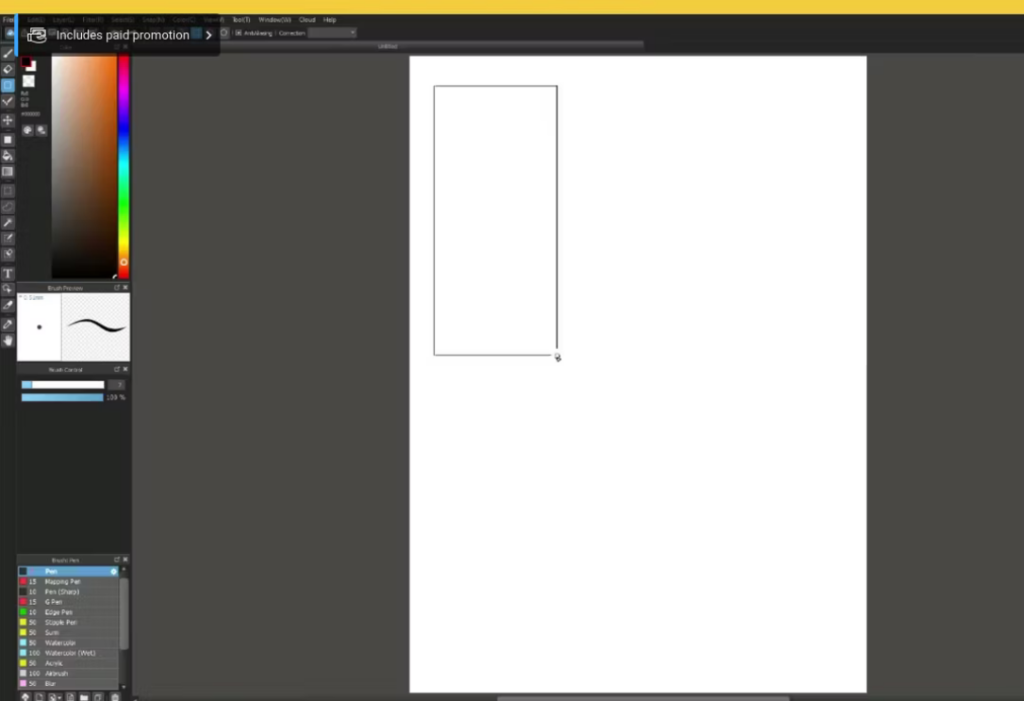Undock the Brush Preview panel

pyautogui.click(x=116, y=287)
